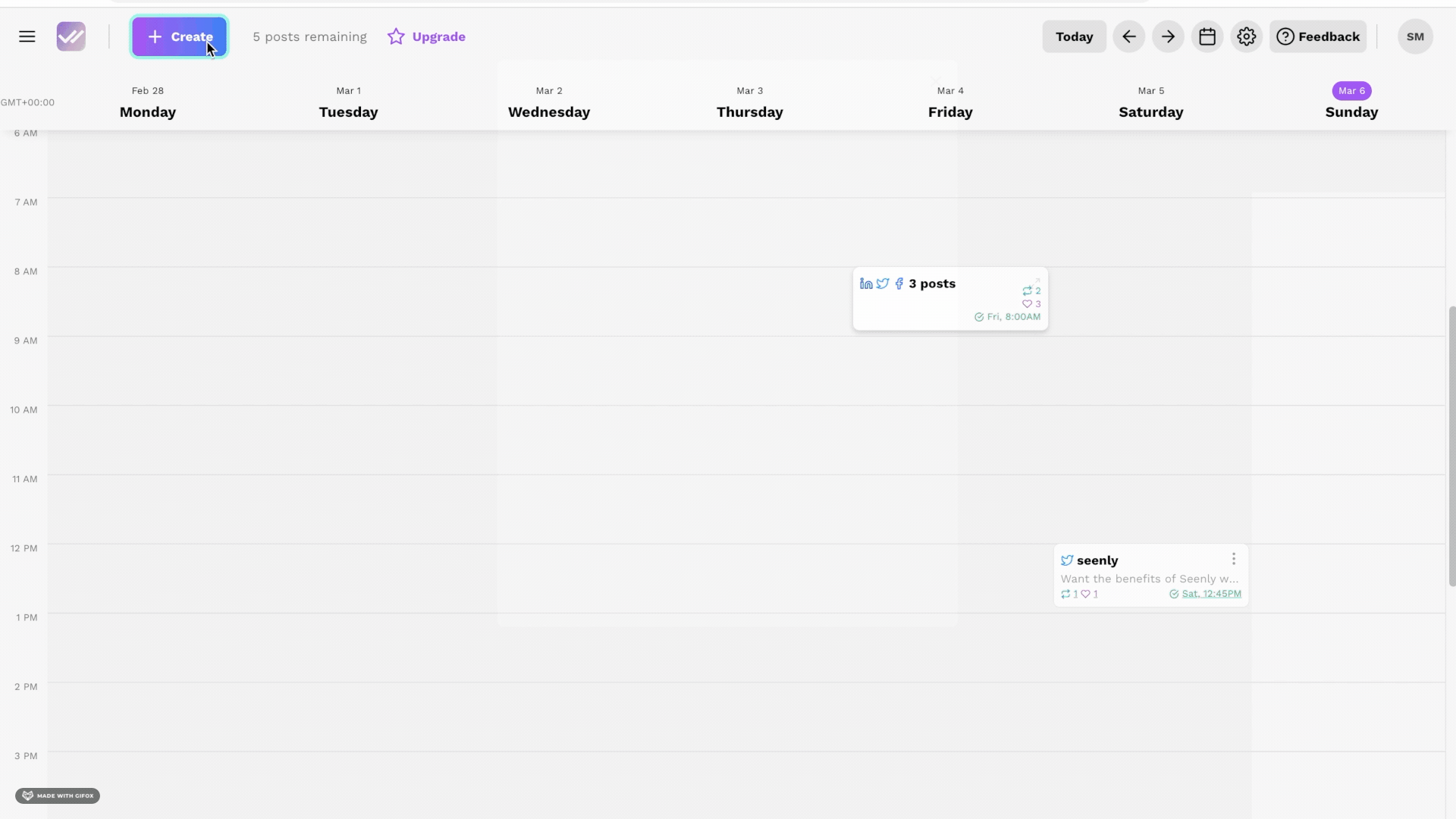The height and width of the screenshot is (819, 1456).
Task: Open the settings gear icon
Action: (1247, 36)
